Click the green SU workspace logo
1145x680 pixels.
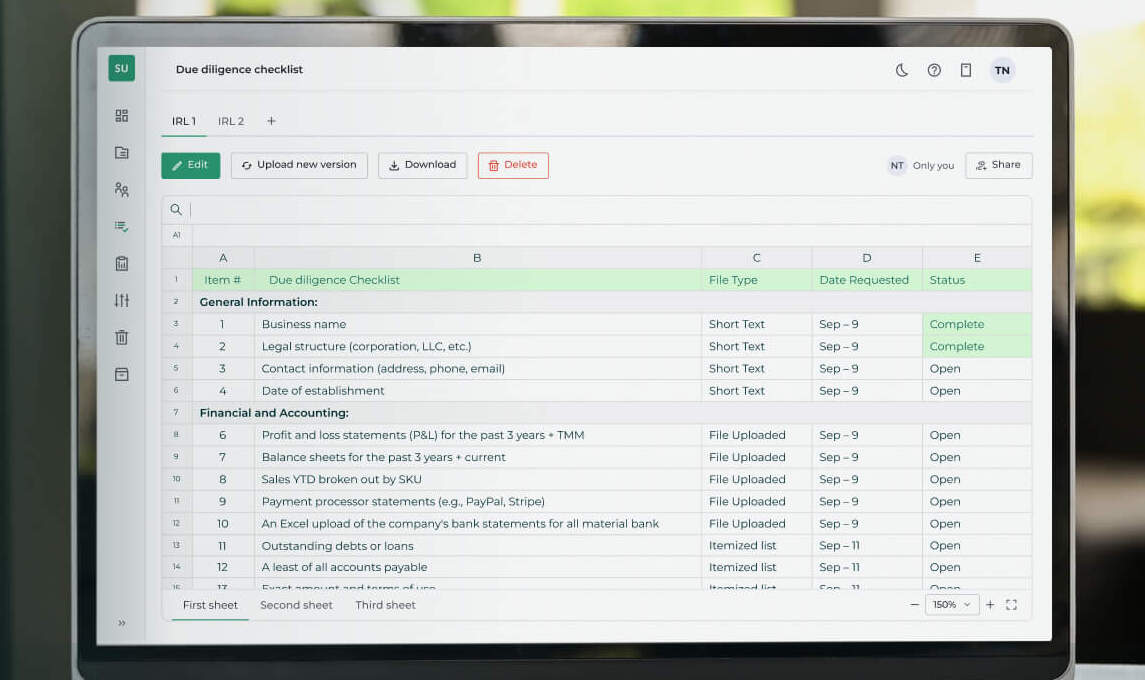click(x=121, y=69)
